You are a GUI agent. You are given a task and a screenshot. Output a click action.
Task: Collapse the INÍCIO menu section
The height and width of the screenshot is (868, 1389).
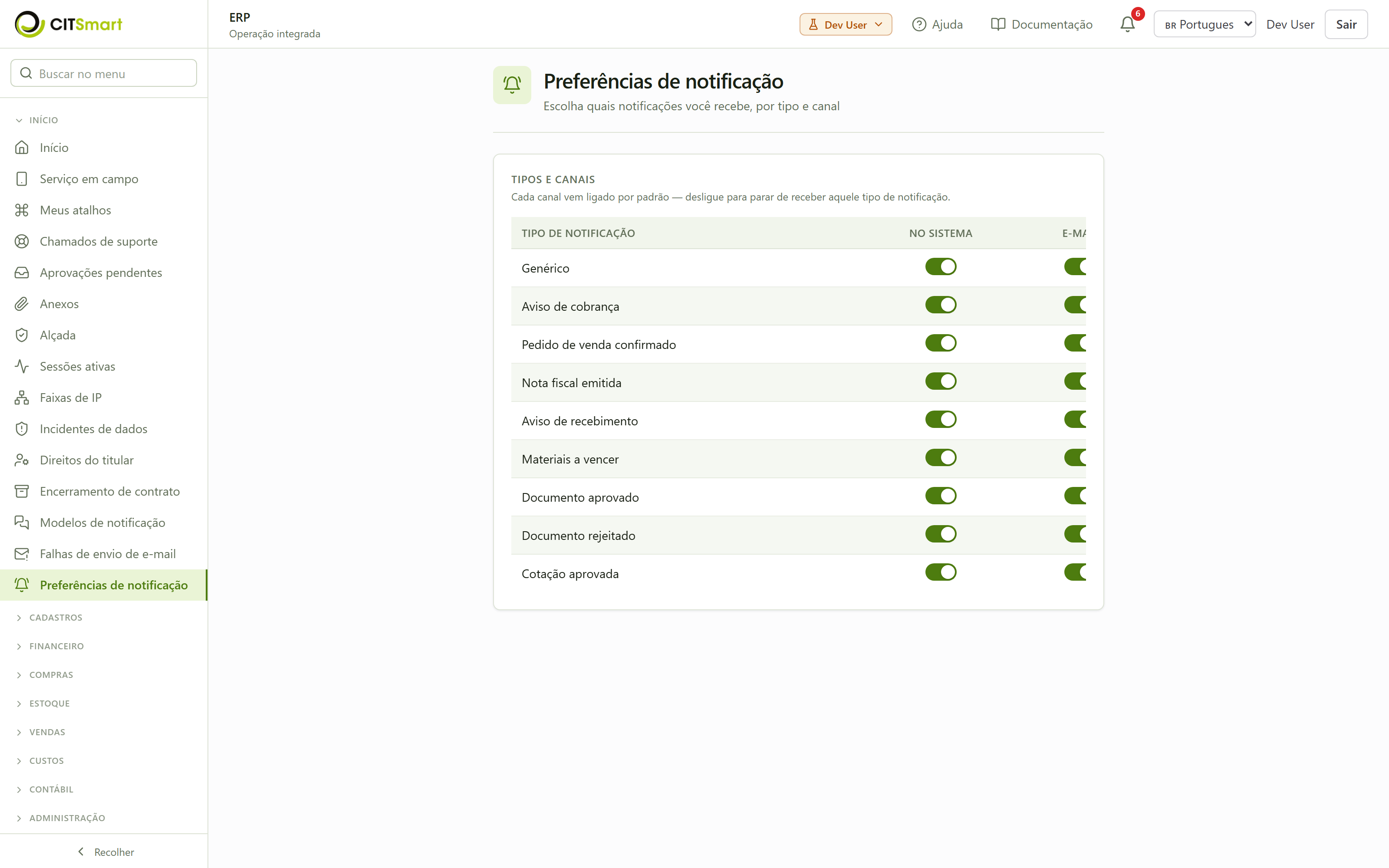coord(37,120)
